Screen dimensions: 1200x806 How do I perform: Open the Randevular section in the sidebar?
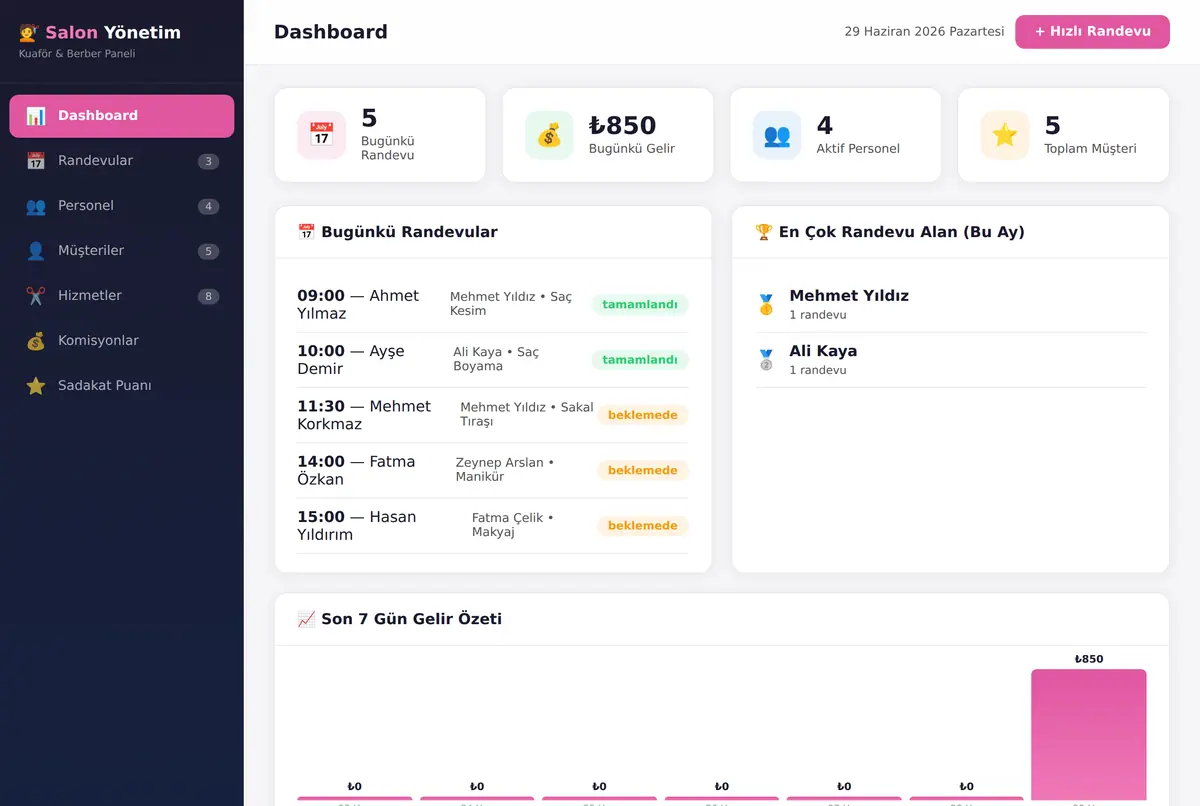[122, 161]
